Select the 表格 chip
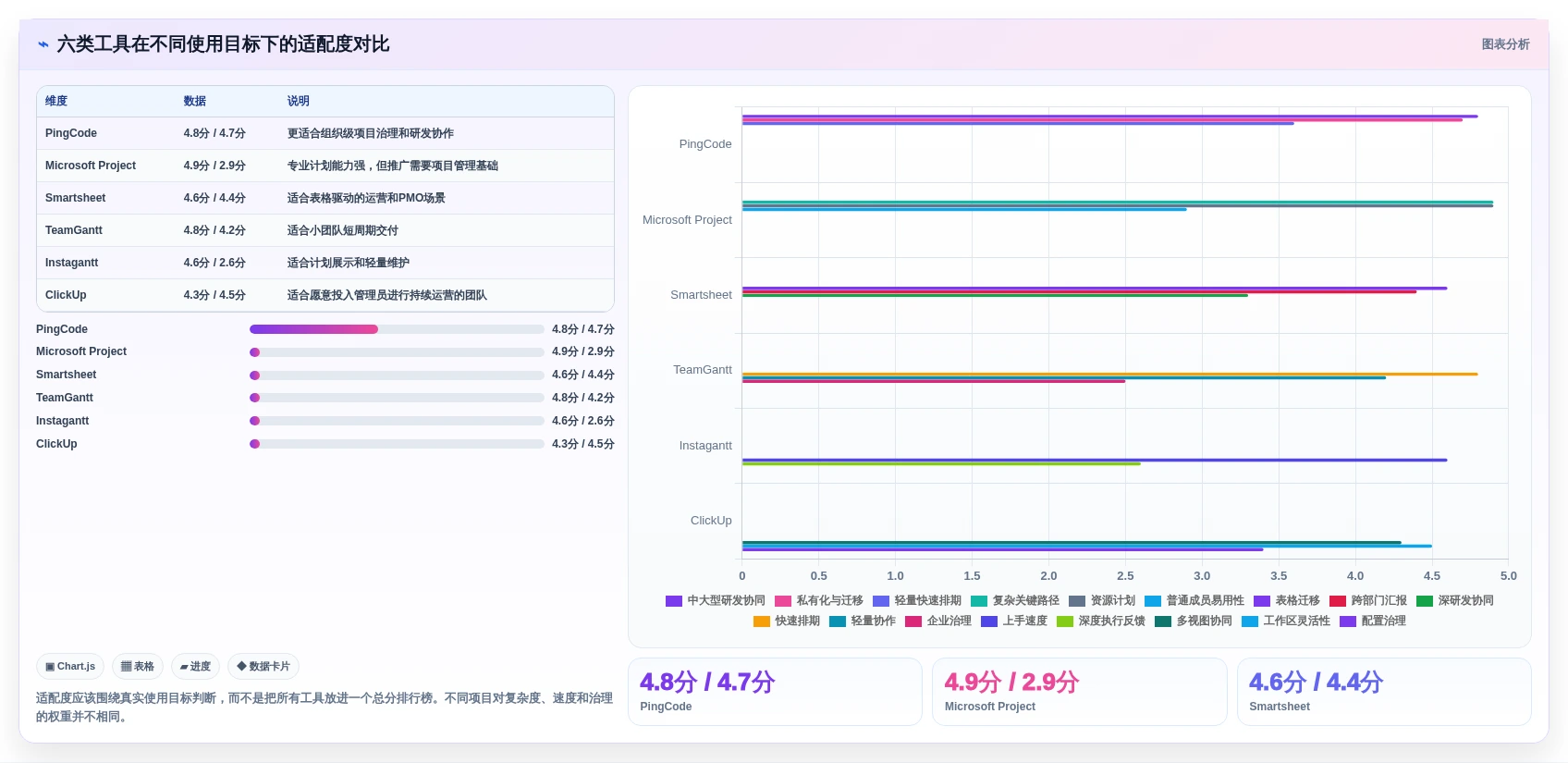The width and height of the screenshot is (1568, 763). [x=138, y=666]
